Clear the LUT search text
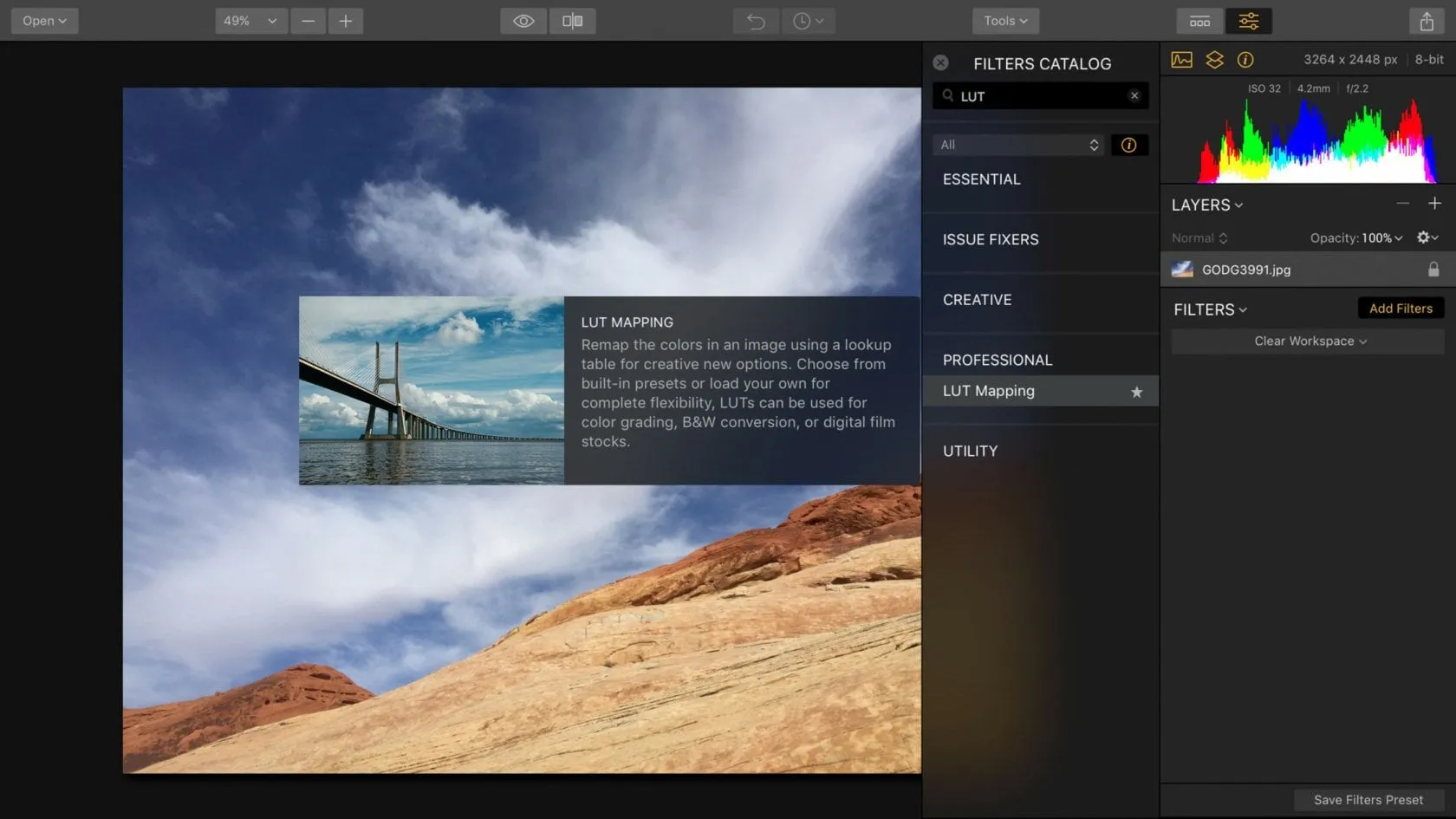Screen dimensions: 1456x819 tap(1134, 96)
